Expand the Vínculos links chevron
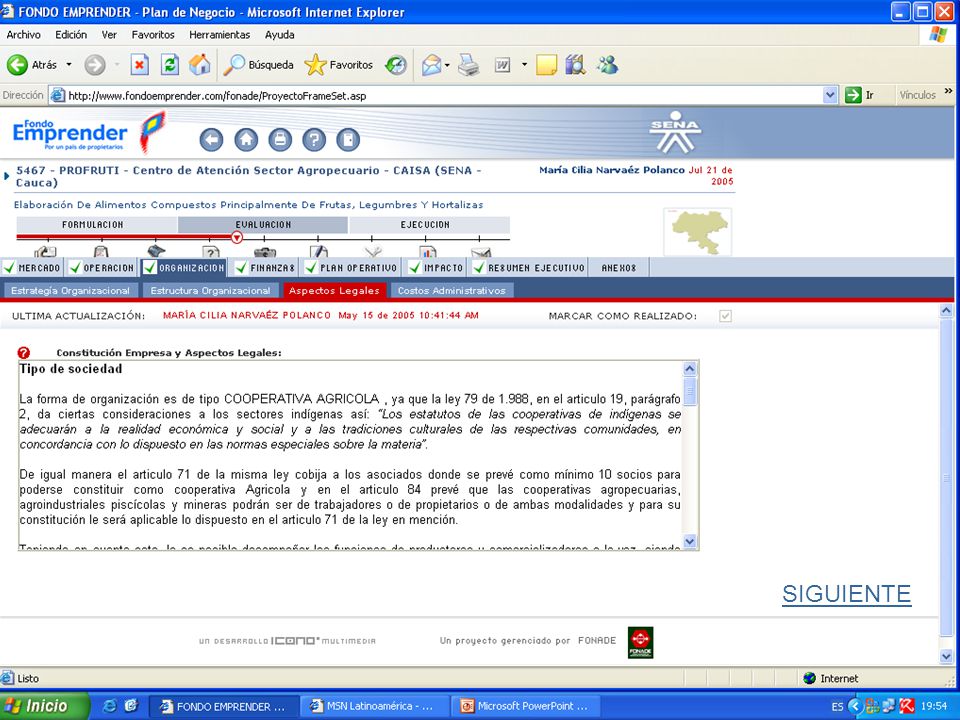Screen dimensions: 960x720 (x=948, y=91)
